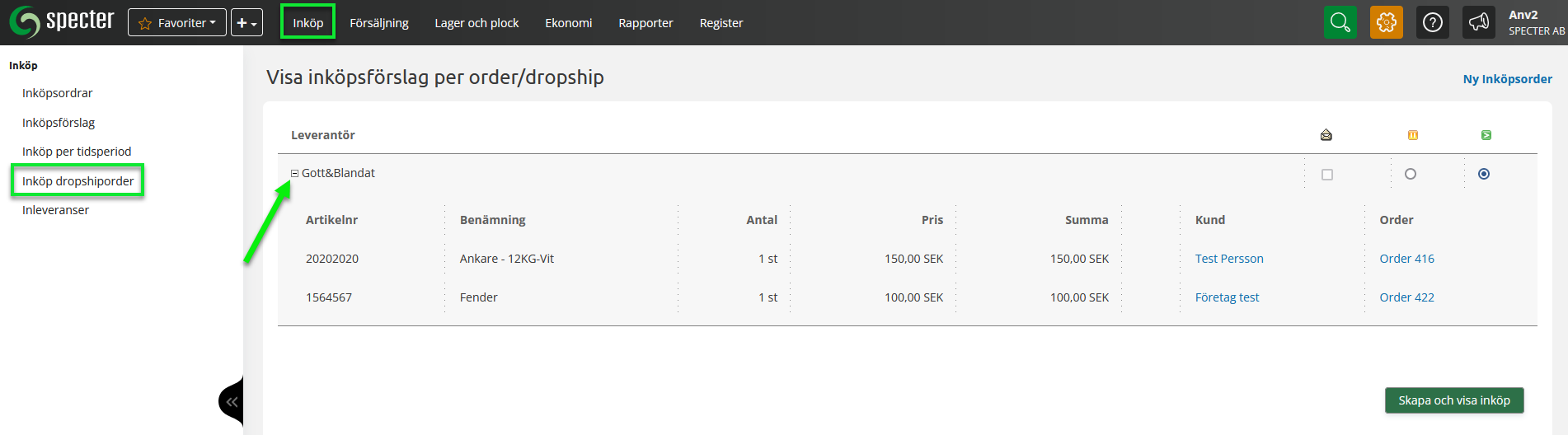
Task: Go to Inleveranser in the sidebar
Action: (x=55, y=210)
